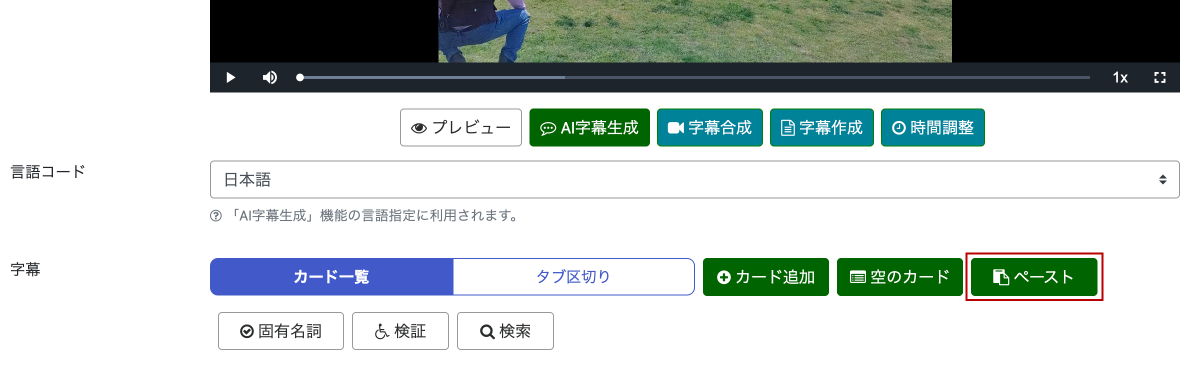
Task: Run the 検証 accessibility check
Action: coord(400,331)
